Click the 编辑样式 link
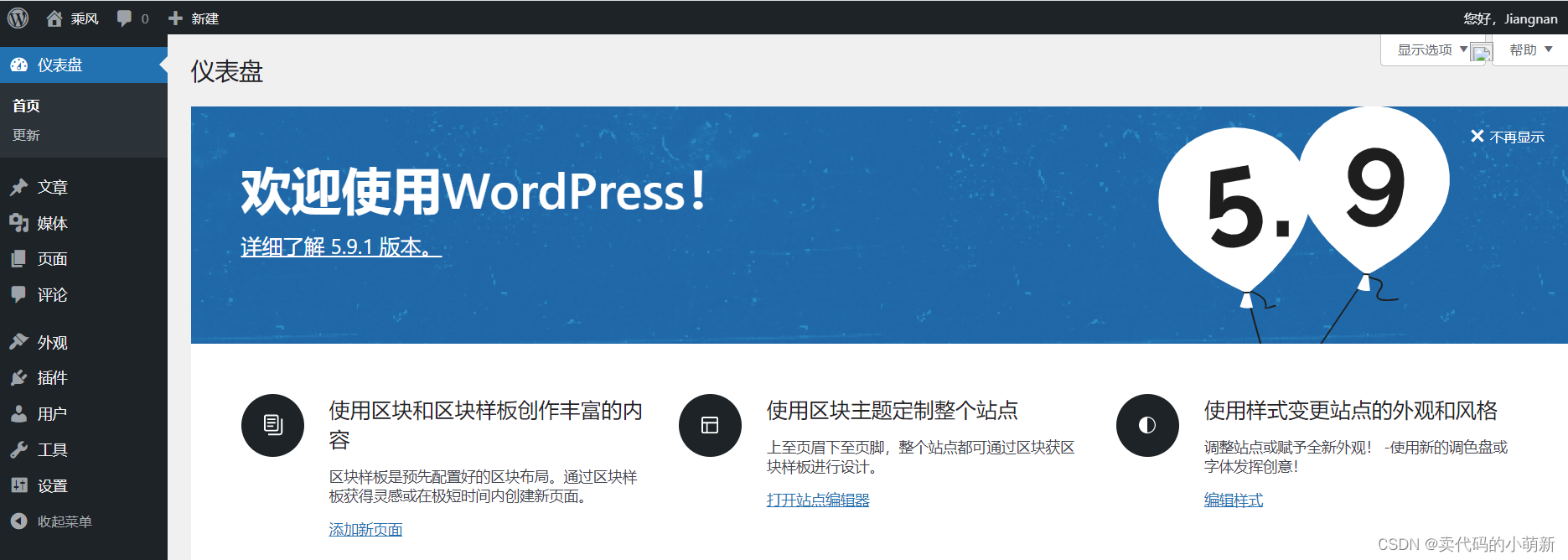 (x=1234, y=500)
